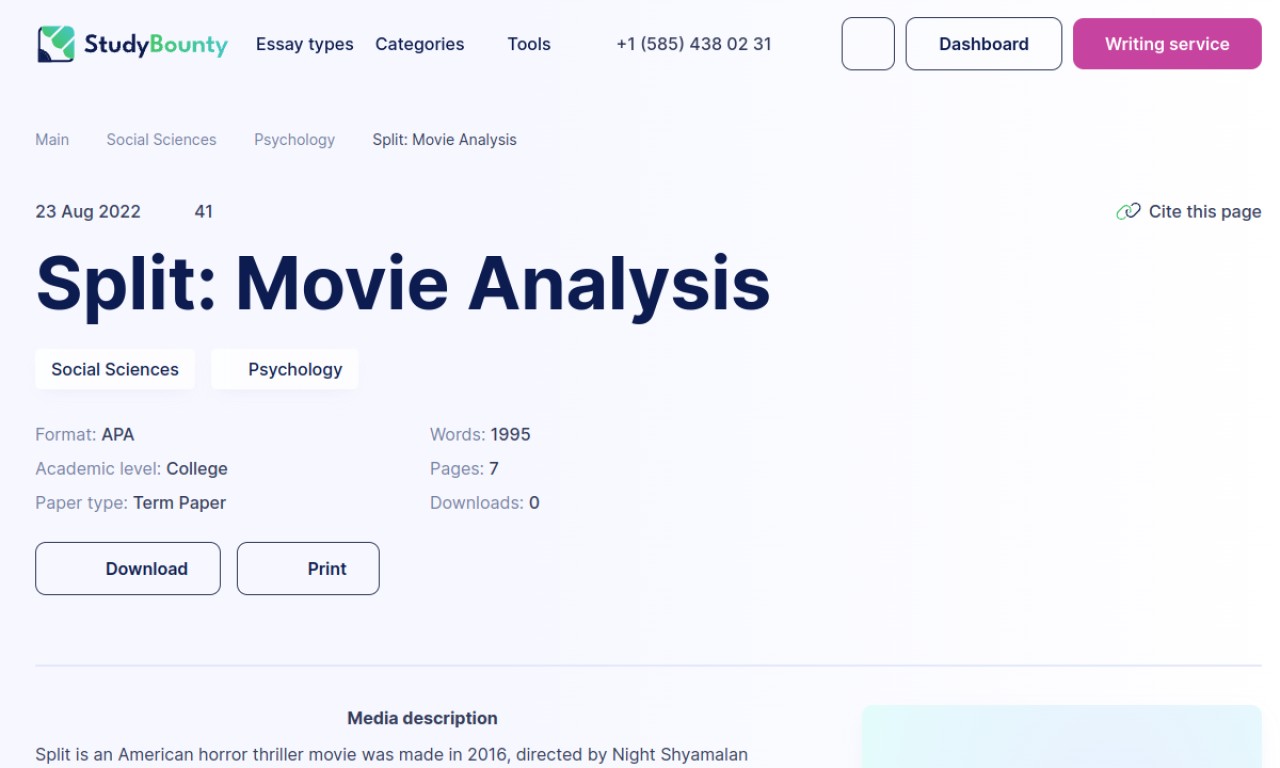This screenshot has width=1280, height=768.
Task: Go to the Dashboard
Action: [x=984, y=44]
